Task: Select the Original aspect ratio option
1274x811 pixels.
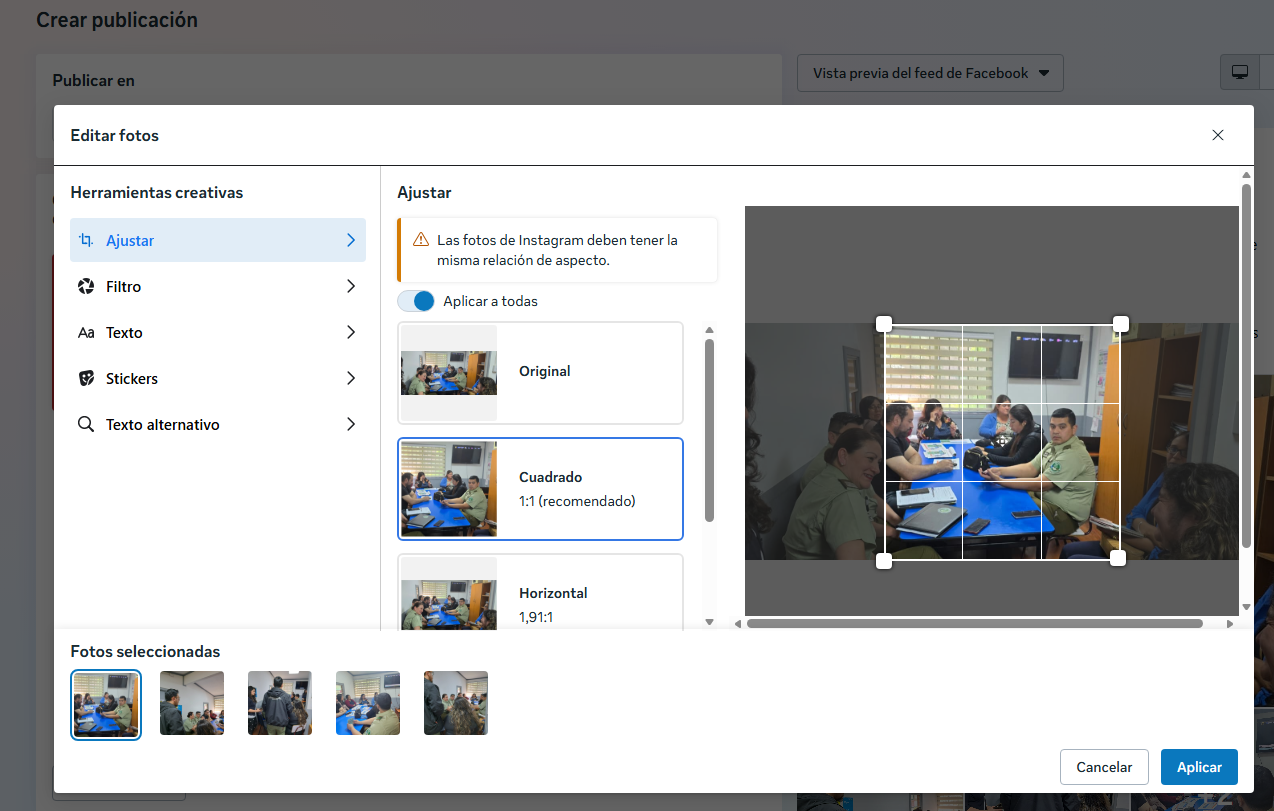Action: click(x=540, y=372)
